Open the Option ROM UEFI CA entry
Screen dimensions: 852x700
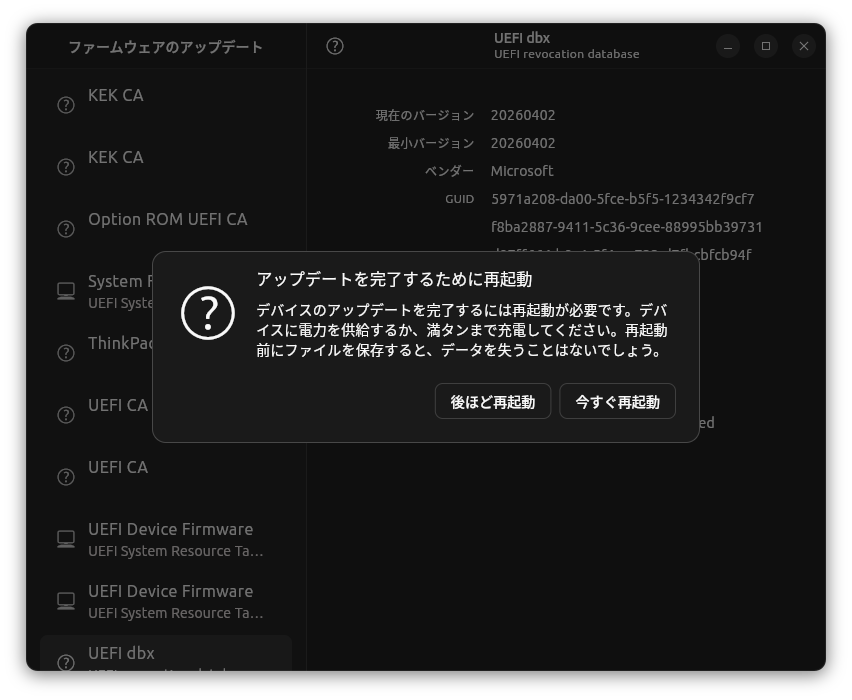point(166,228)
